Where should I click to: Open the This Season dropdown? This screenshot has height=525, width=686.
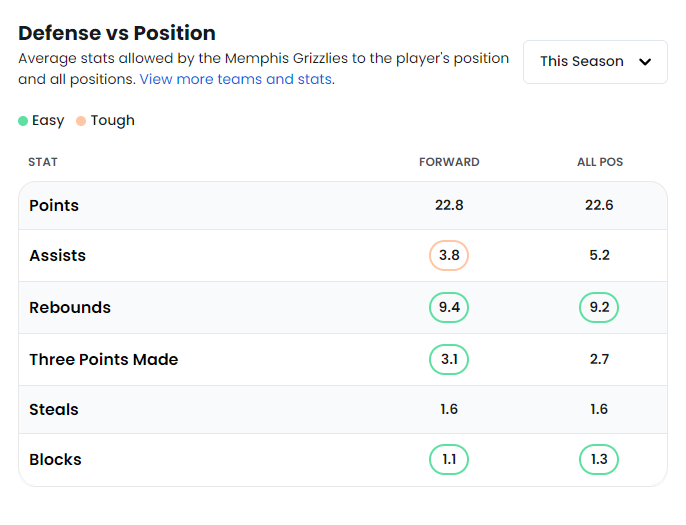(594, 62)
